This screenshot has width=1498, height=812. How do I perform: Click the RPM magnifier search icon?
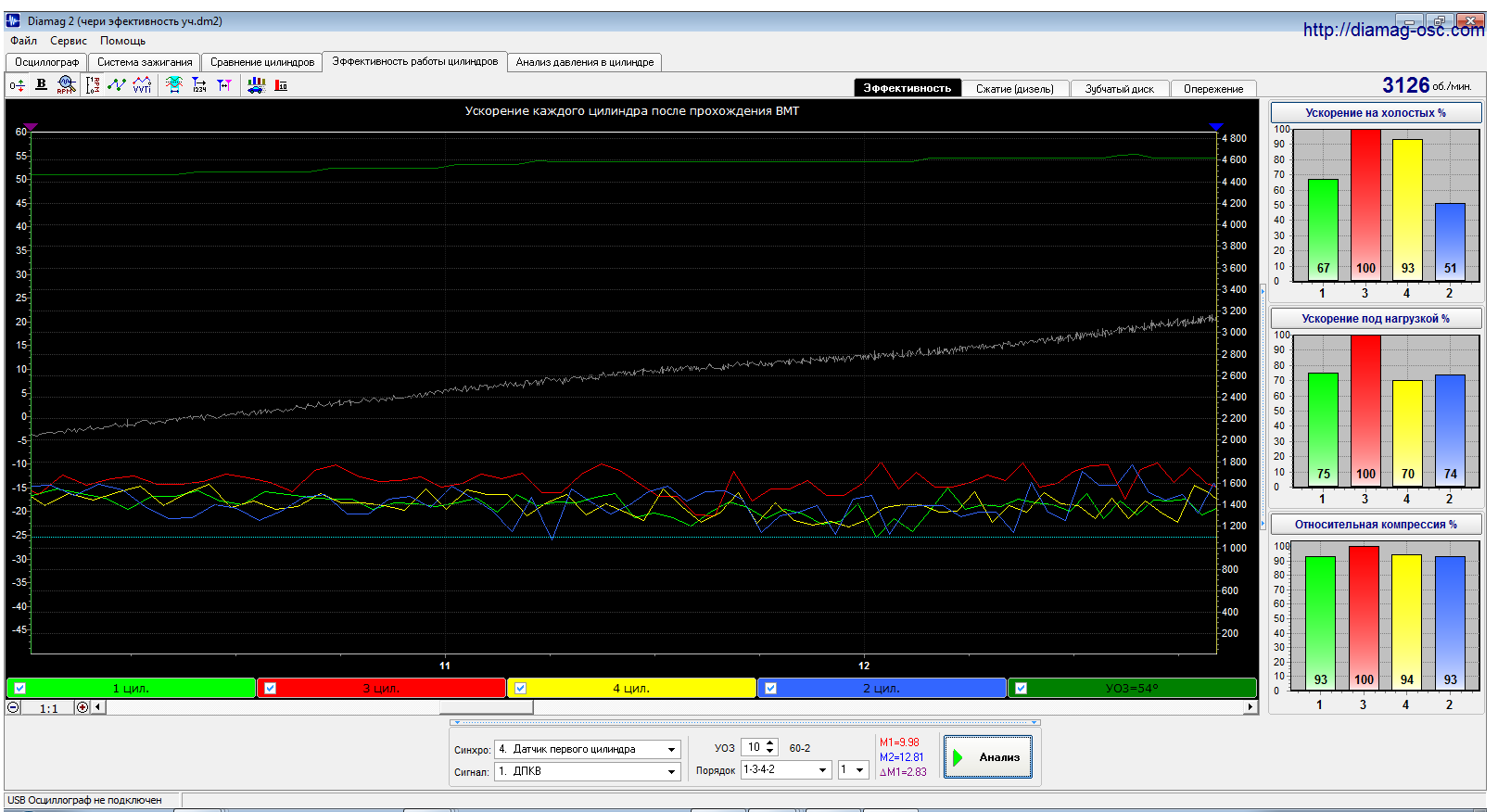tap(66, 85)
